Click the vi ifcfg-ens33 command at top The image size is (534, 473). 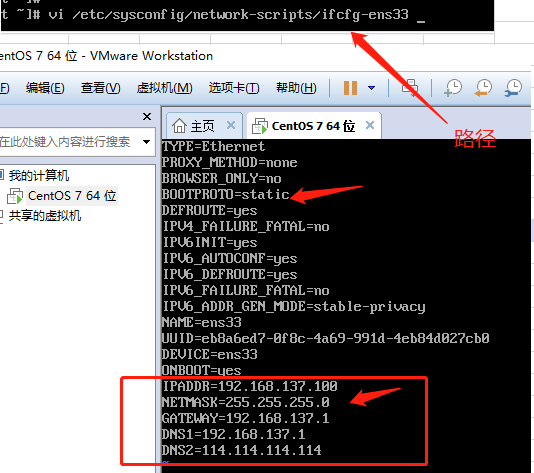point(229,14)
